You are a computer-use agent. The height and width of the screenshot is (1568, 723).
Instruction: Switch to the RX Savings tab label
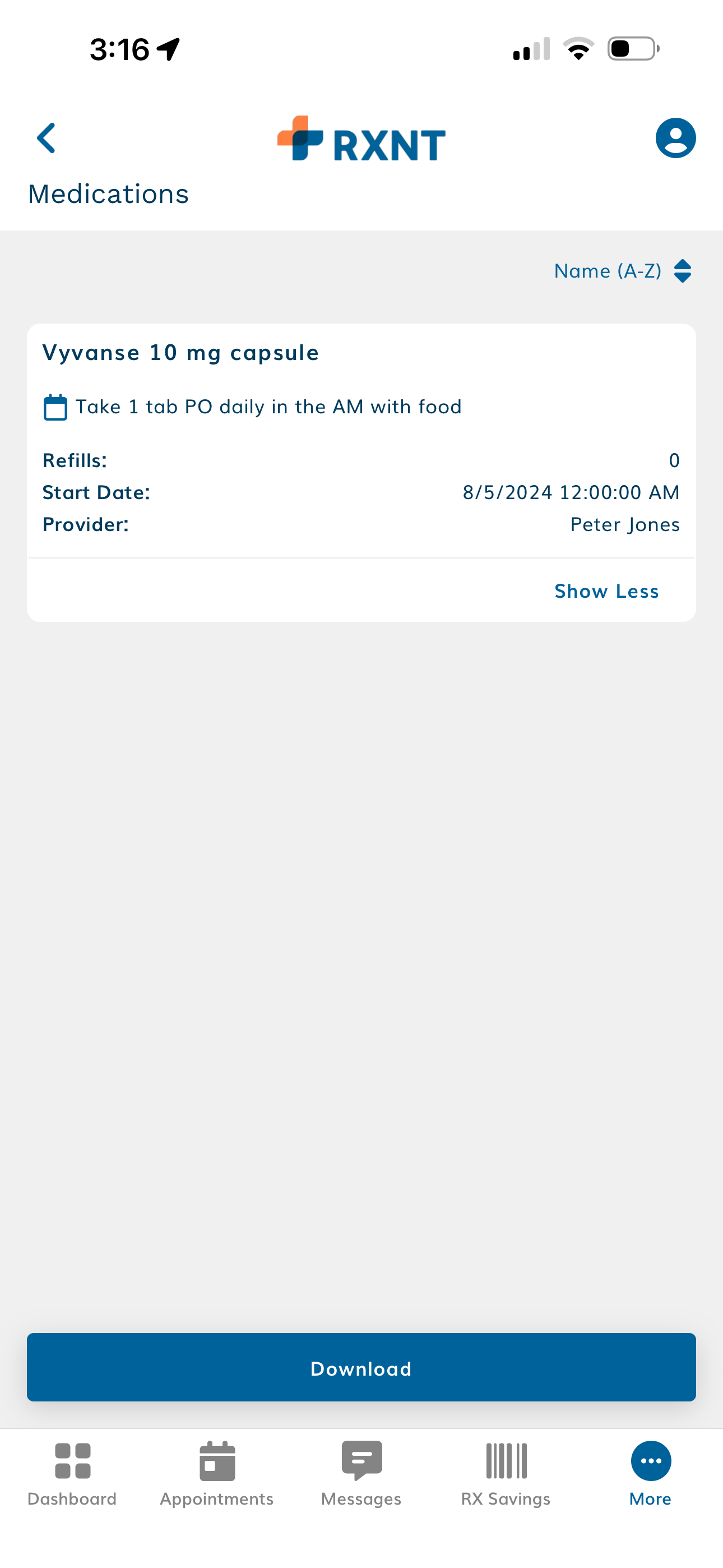click(506, 1498)
